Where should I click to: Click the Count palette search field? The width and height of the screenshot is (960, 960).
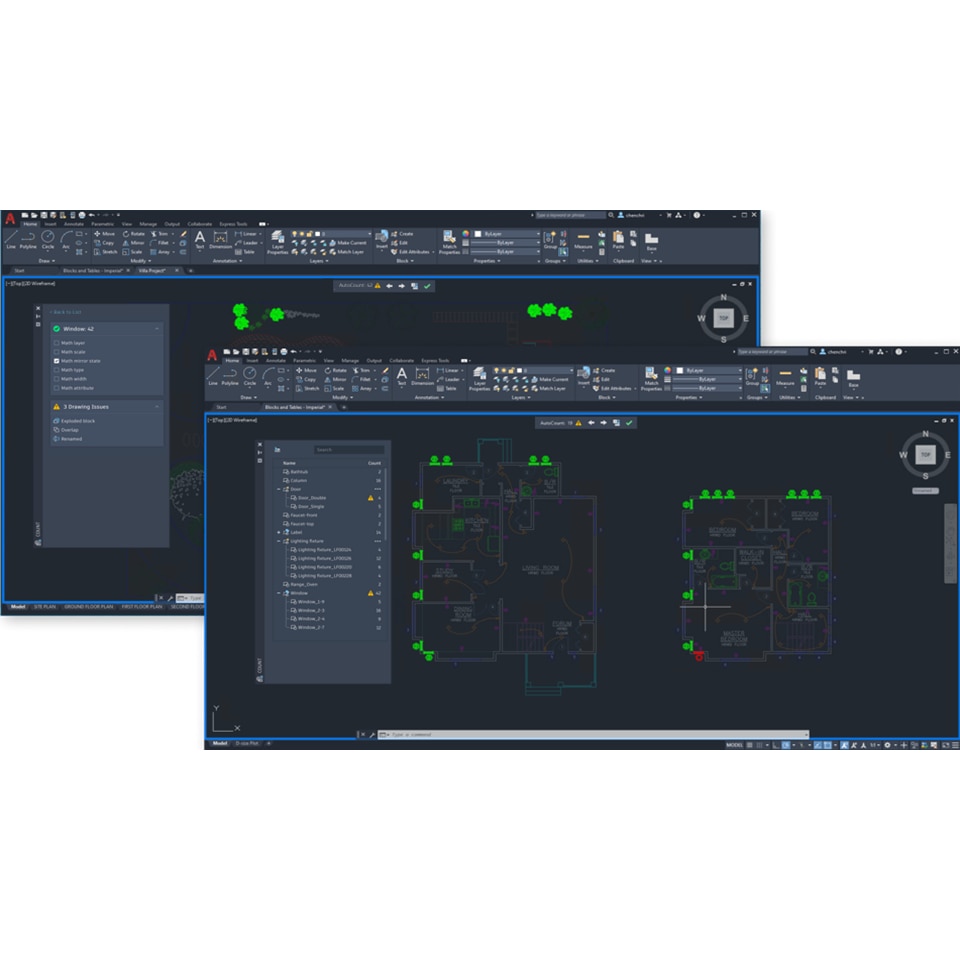[x=349, y=449]
